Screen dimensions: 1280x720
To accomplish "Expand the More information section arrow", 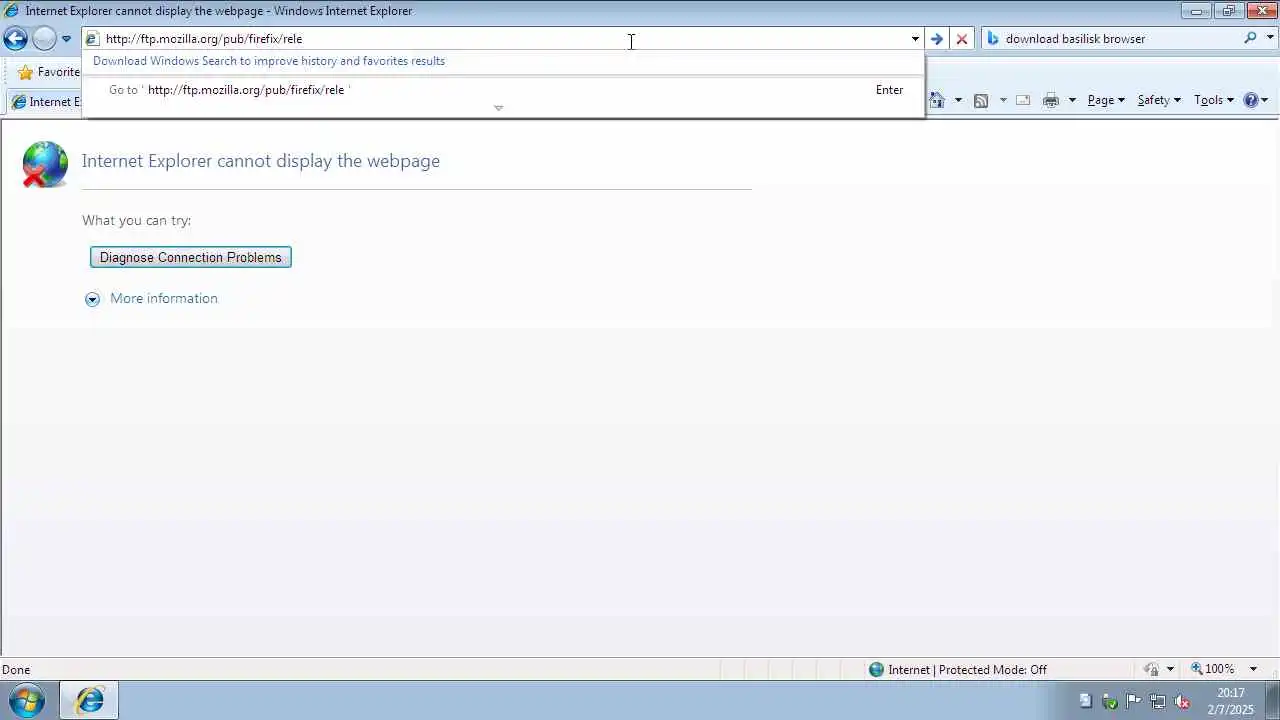I will tap(92, 299).
